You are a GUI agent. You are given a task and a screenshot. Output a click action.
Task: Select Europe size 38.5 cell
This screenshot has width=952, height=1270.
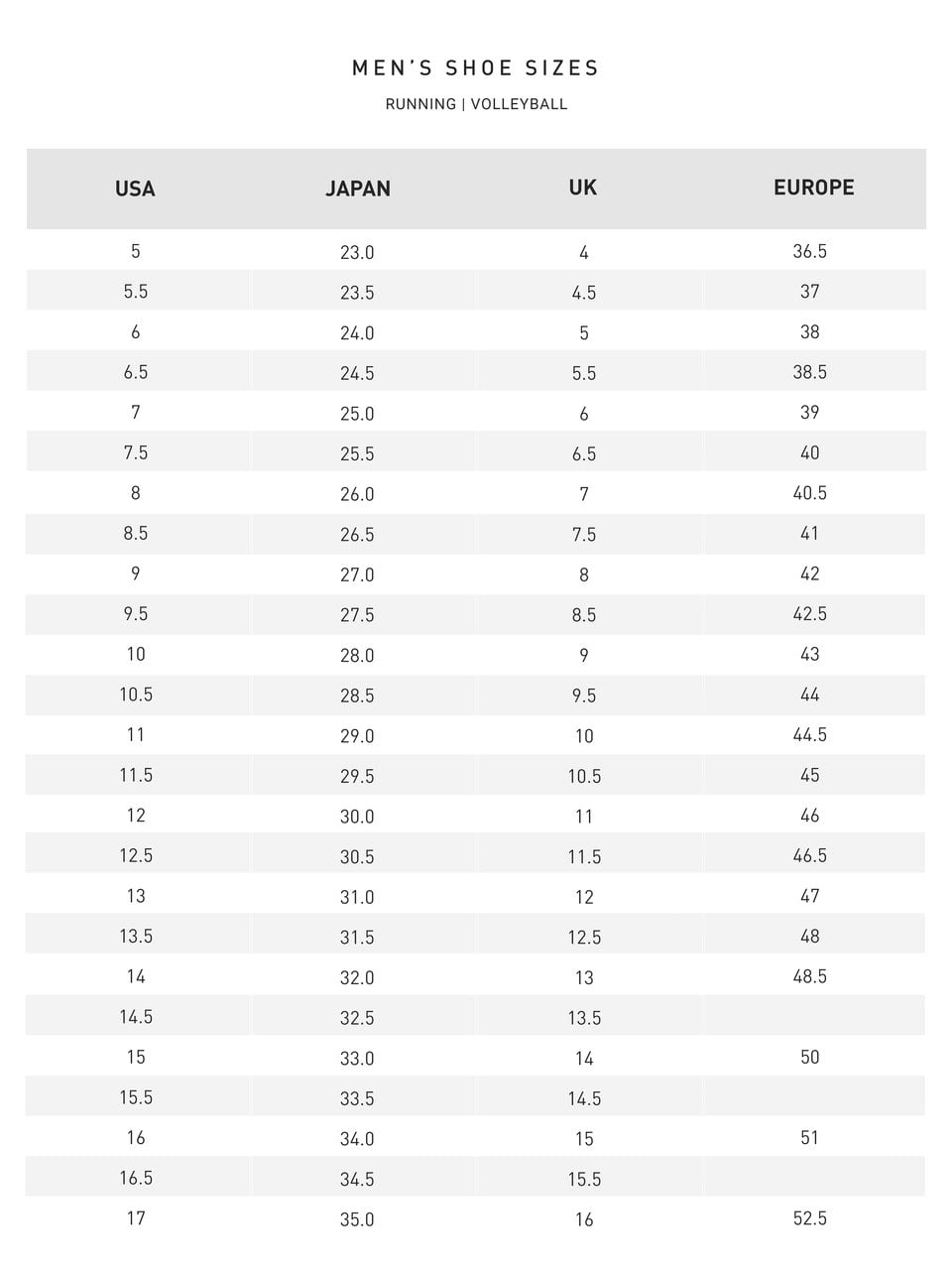[810, 372]
